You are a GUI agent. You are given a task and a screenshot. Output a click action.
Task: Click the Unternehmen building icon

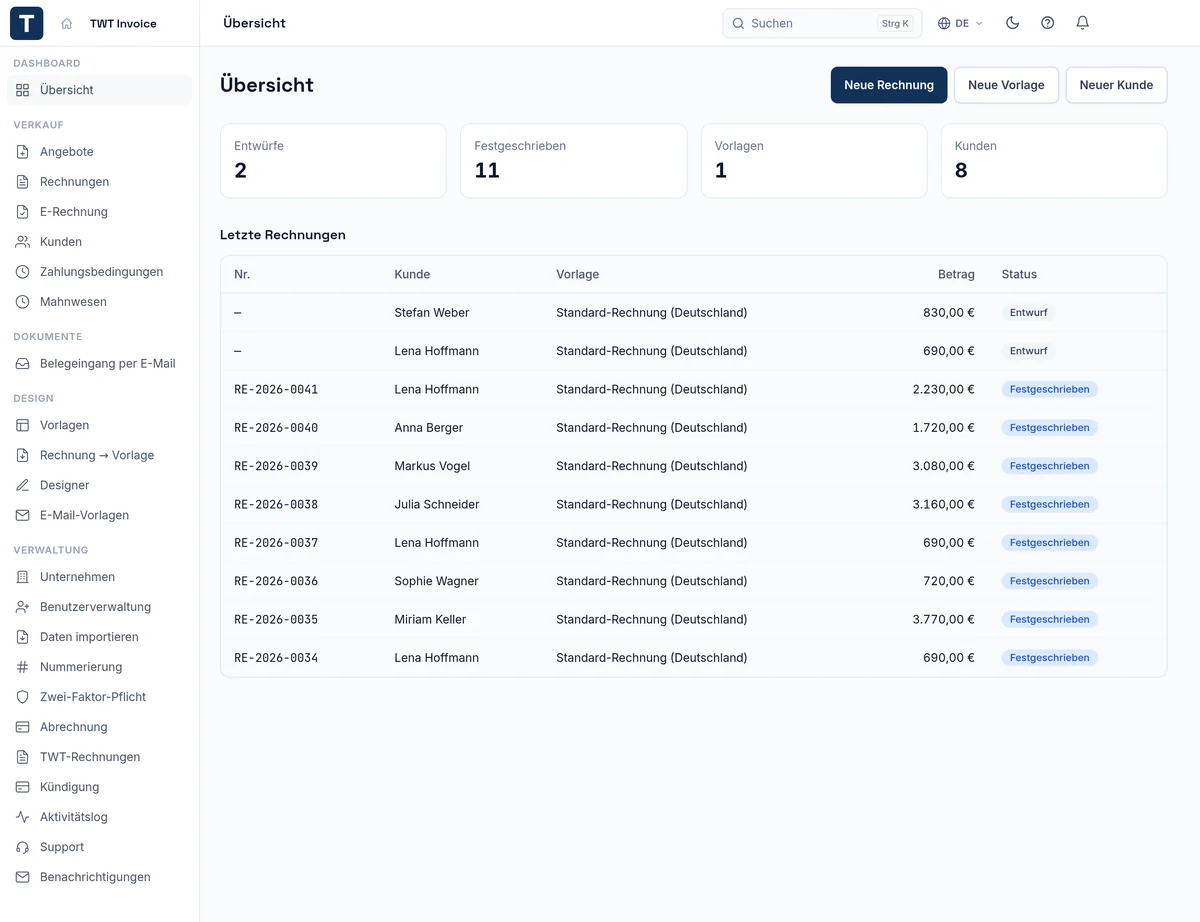(x=23, y=577)
